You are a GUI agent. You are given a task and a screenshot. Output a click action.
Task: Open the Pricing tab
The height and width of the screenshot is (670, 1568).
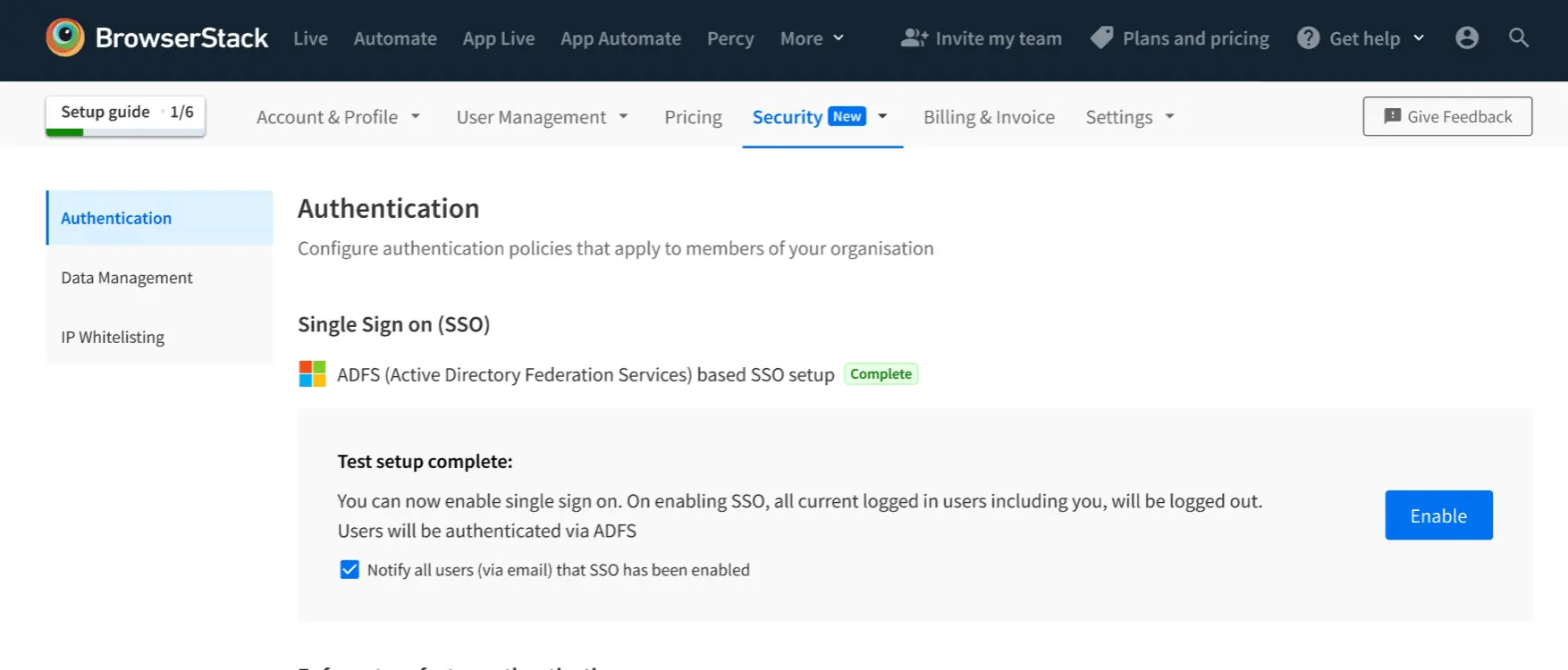click(693, 117)
